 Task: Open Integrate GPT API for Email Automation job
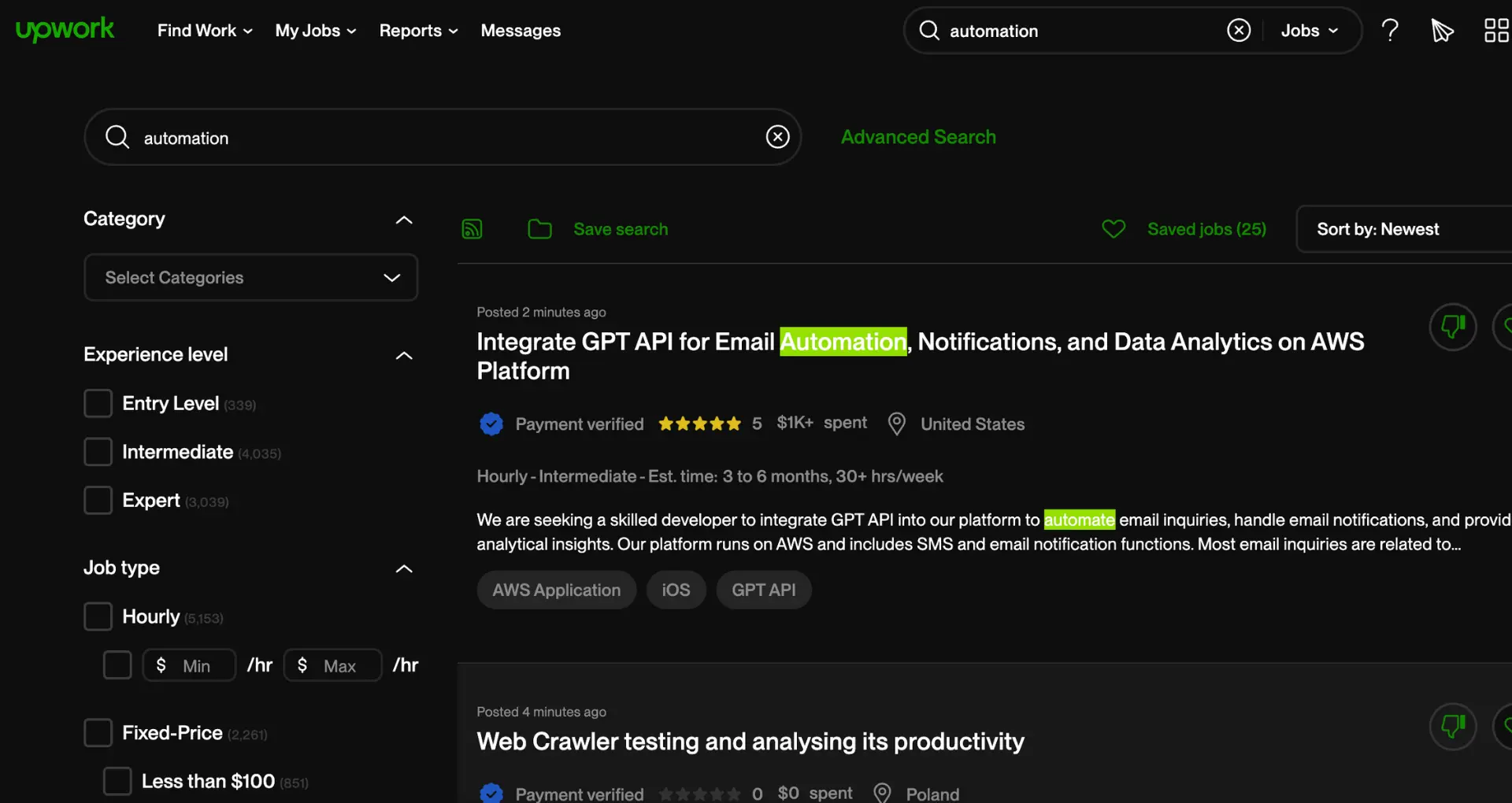tap(920, 356)
